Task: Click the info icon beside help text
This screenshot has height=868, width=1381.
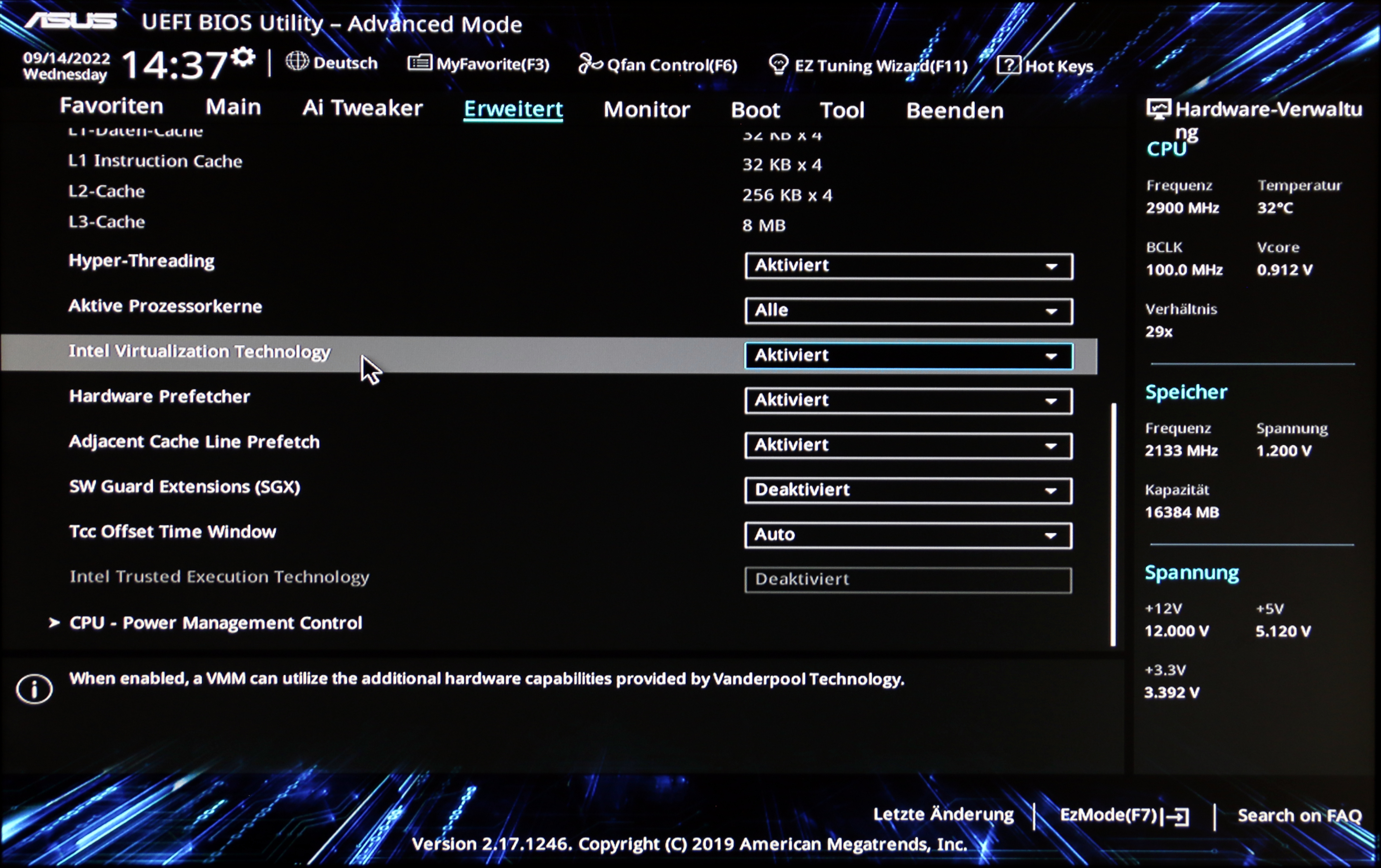Action: coord(34,689)
